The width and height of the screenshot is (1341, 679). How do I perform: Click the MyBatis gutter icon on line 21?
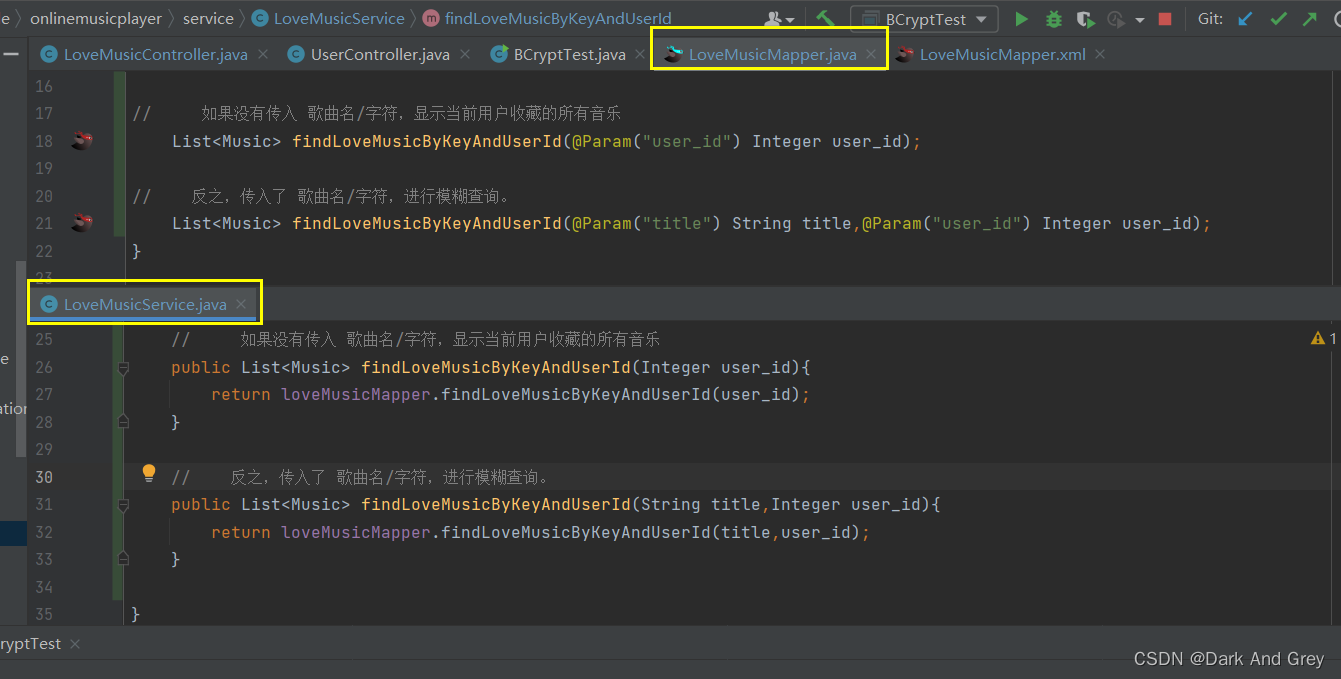tap(81, 223)
